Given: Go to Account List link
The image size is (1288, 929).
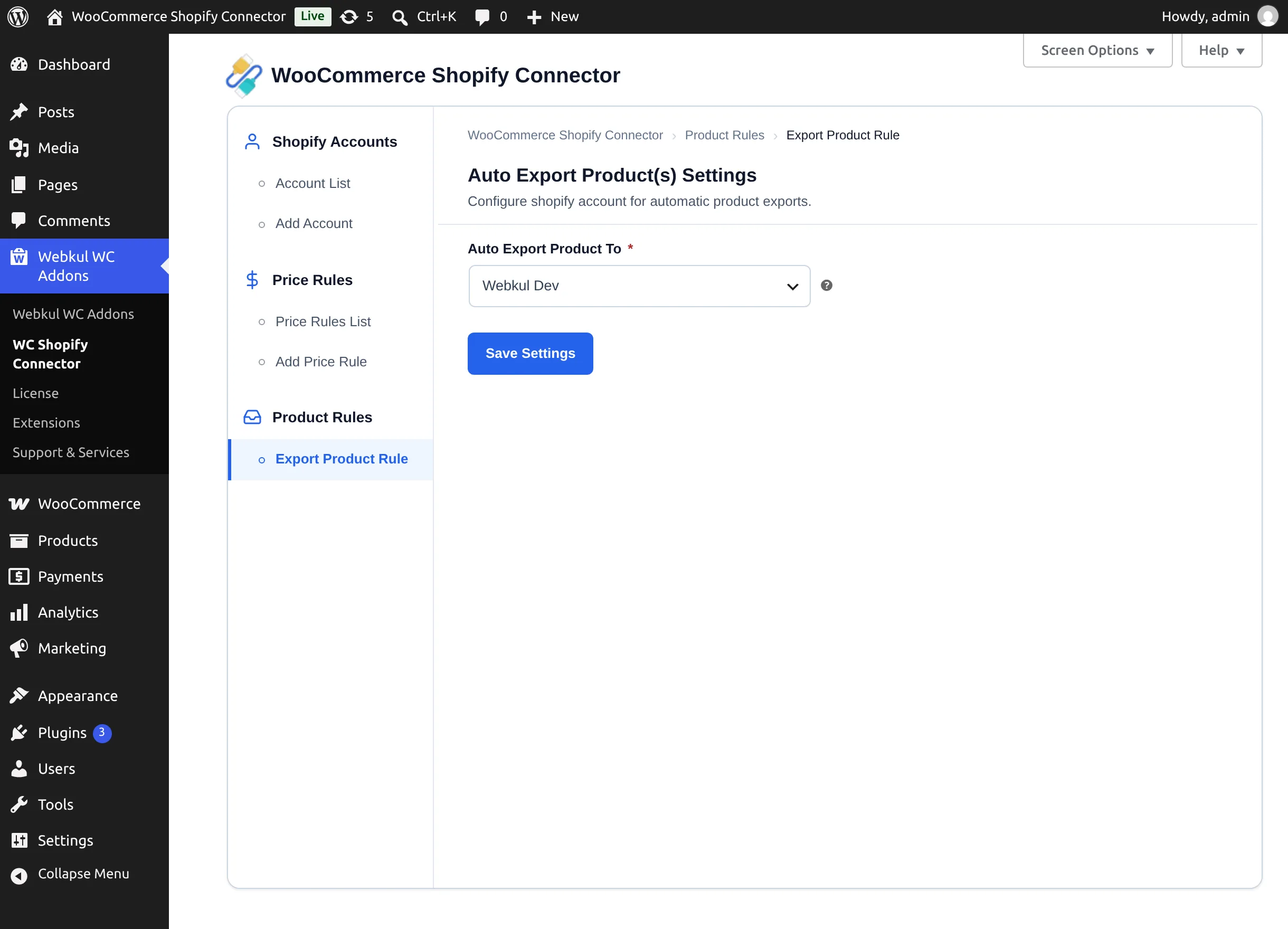Looking at the screenshot, I should click(x=313, y=183).
